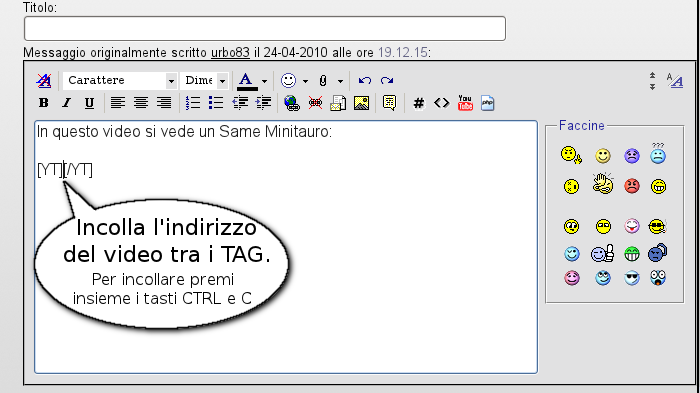Open the attachment paperclip dropdown

tap(340, 81)
